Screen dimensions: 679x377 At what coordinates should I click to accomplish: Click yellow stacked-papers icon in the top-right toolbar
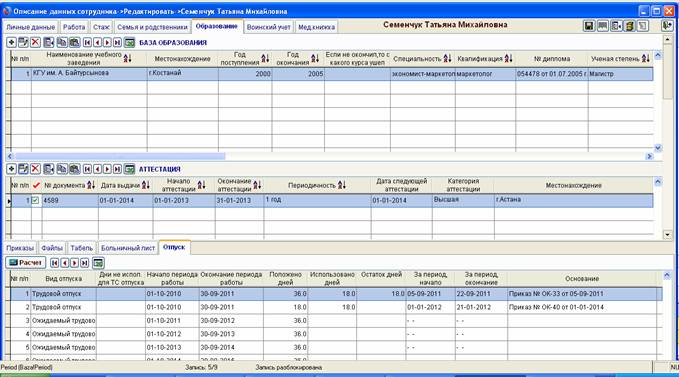pos(630,26)
